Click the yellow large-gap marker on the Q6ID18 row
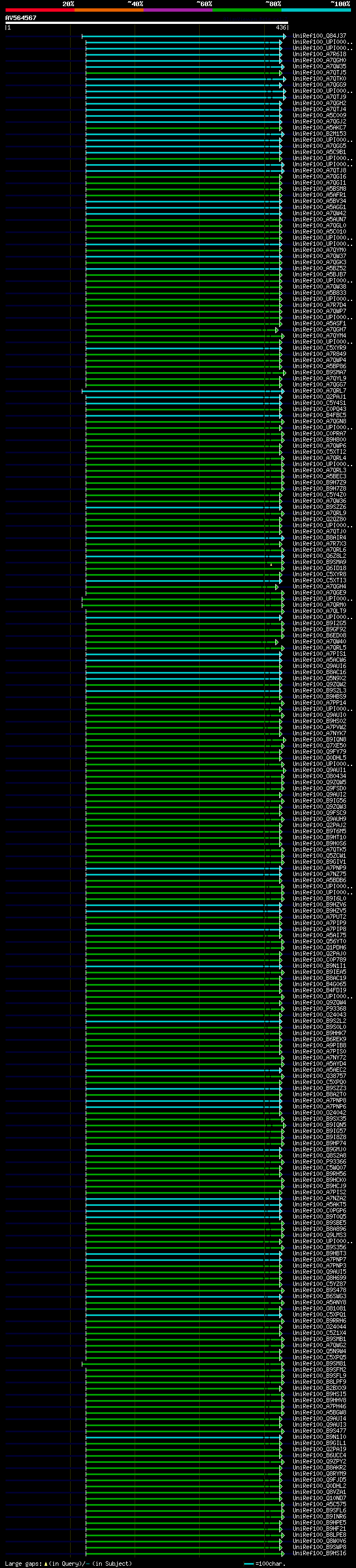Screen dimensions: 356x1568 pyautogui.click(x=271, y=564)
